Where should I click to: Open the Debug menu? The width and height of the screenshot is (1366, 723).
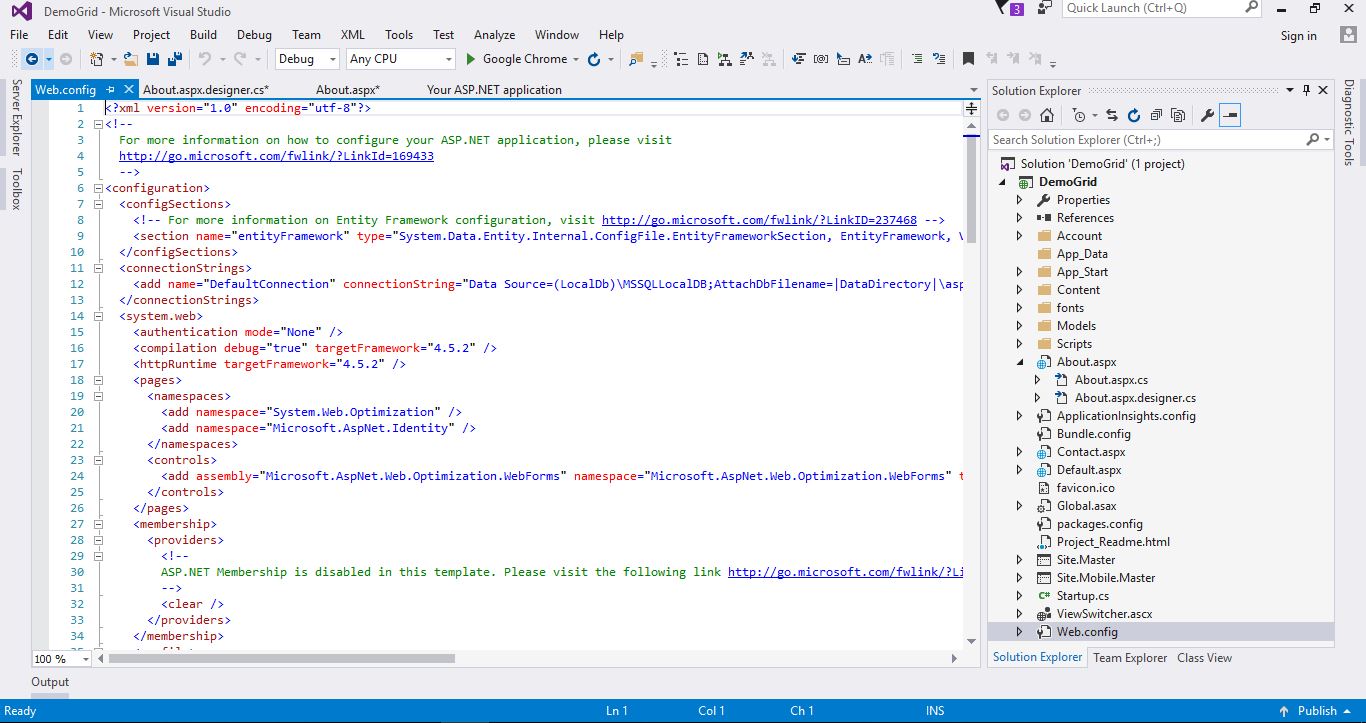pos(254,35)
